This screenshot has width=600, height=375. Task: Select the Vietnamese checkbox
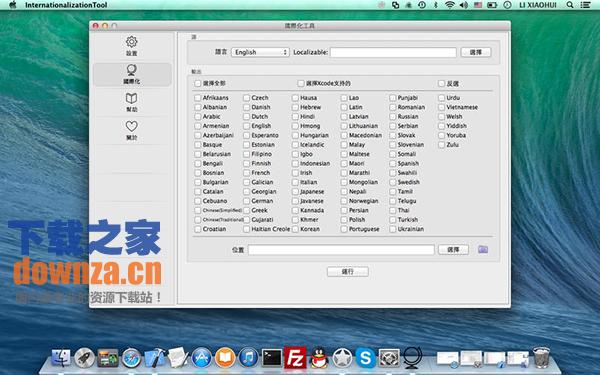[441, 107]
